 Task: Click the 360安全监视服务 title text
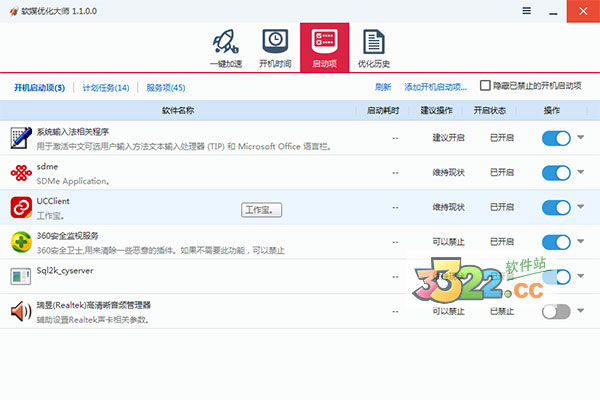point(68,236)
